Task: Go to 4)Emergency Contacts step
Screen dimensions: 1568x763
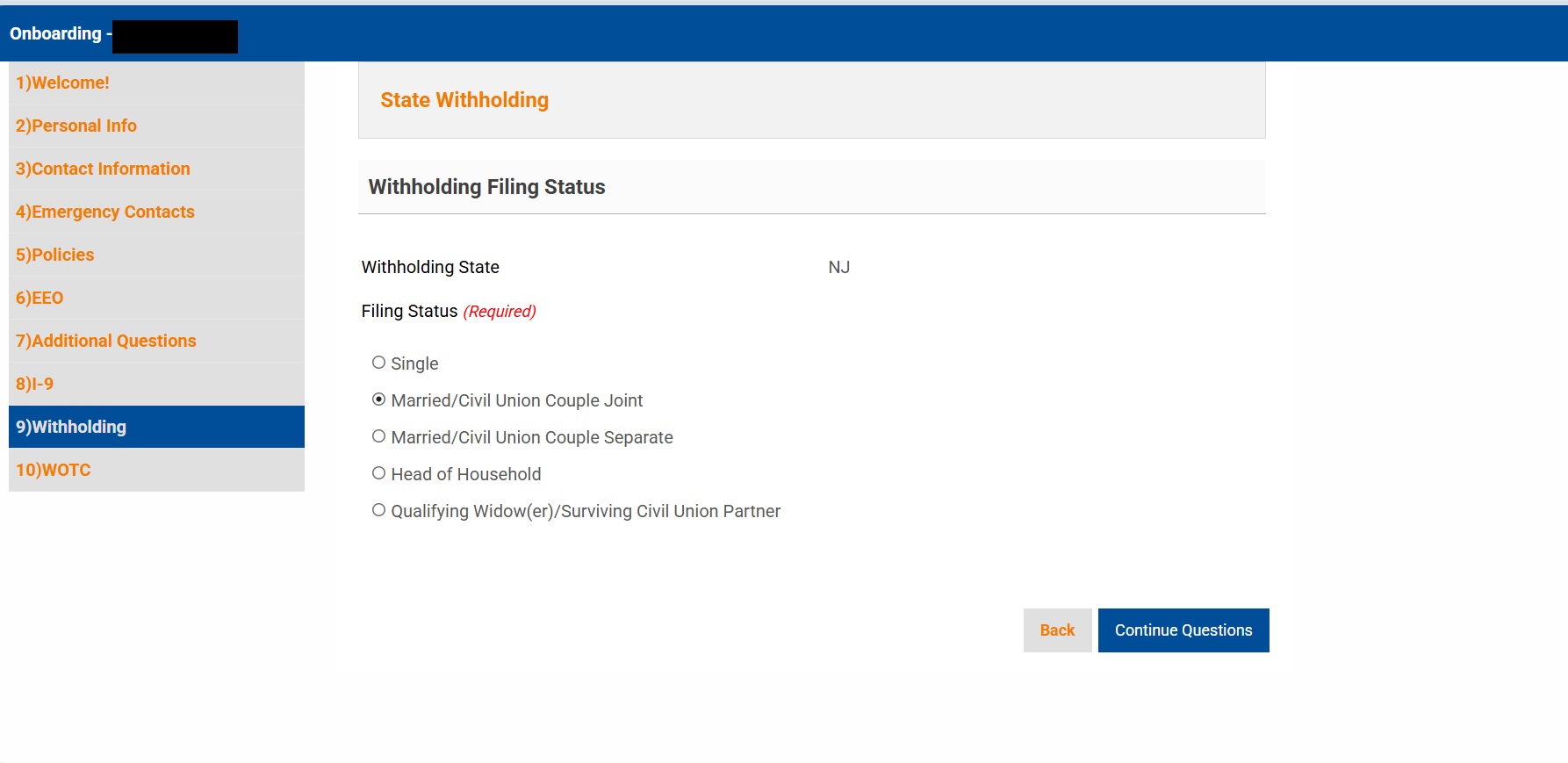Action: click(x=156, y=212)
